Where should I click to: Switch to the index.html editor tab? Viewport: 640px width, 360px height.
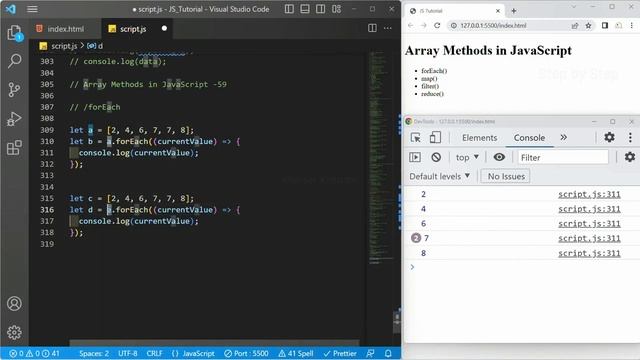(x=65, y=29)
